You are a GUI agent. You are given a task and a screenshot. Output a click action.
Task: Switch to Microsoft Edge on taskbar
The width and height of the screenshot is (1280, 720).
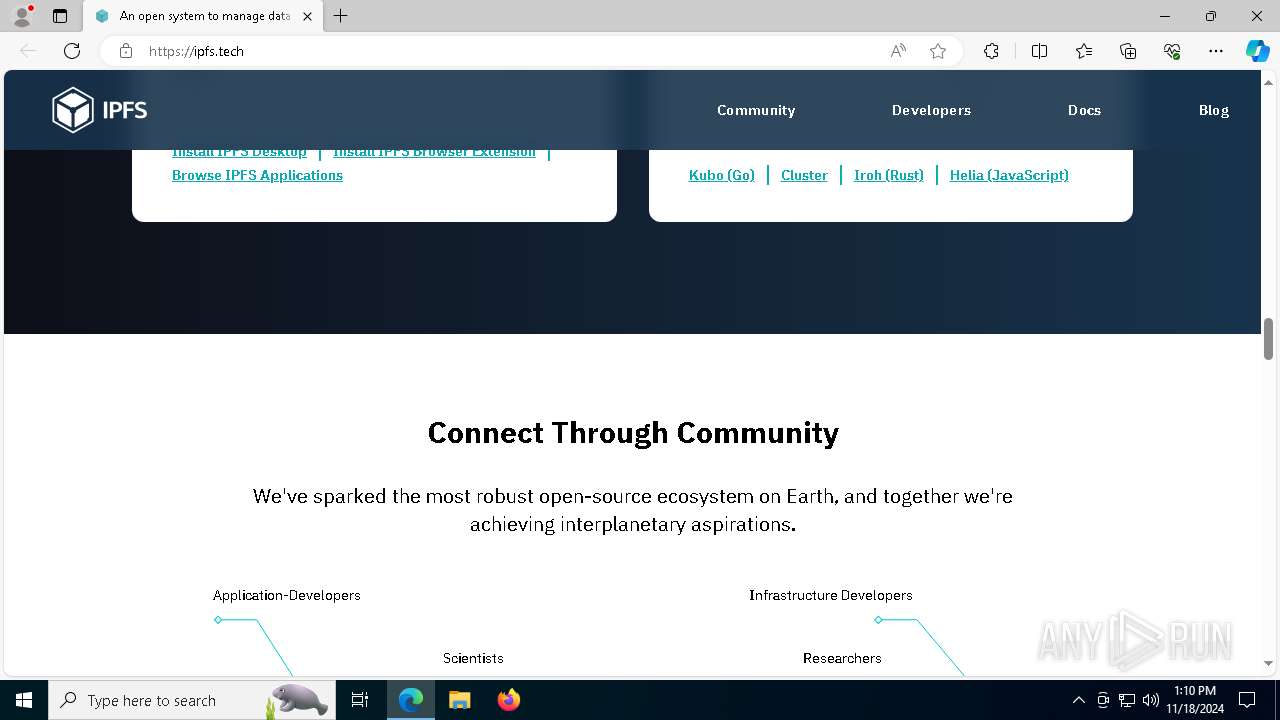[411, 700]
